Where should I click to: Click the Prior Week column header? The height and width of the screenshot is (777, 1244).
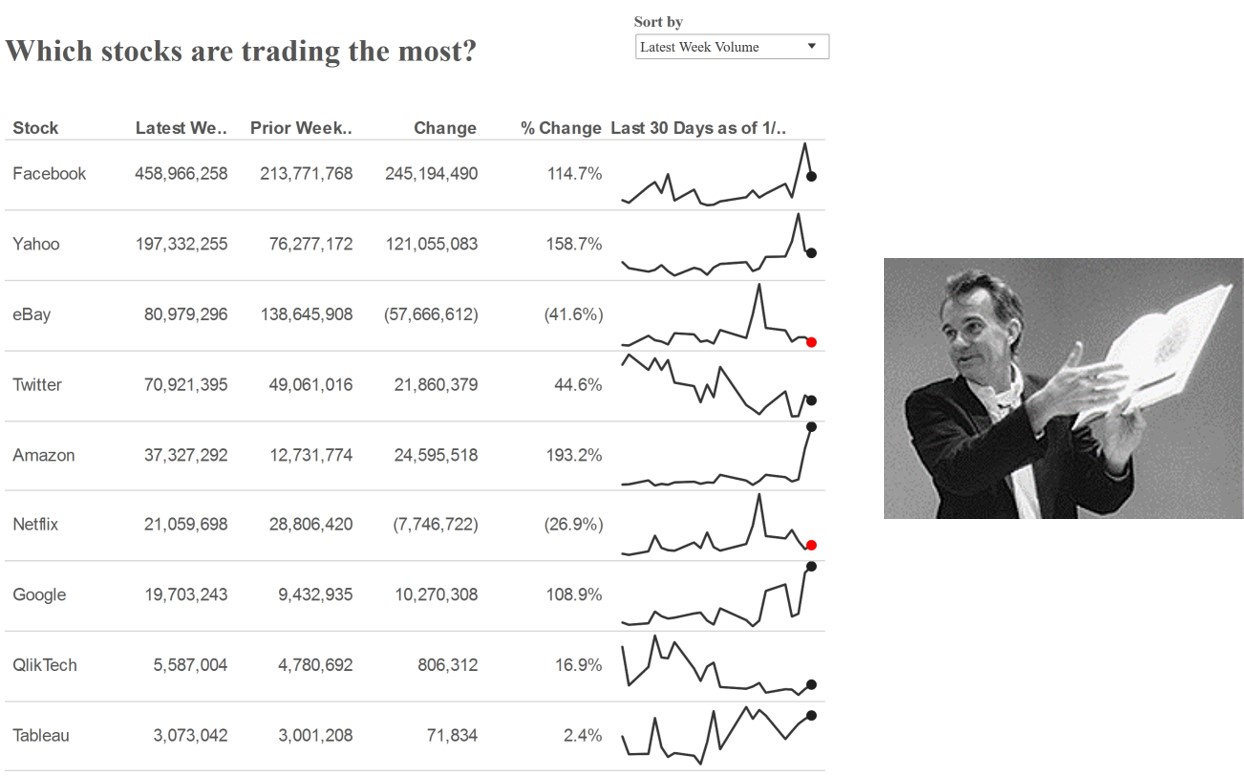pos(300,128)
